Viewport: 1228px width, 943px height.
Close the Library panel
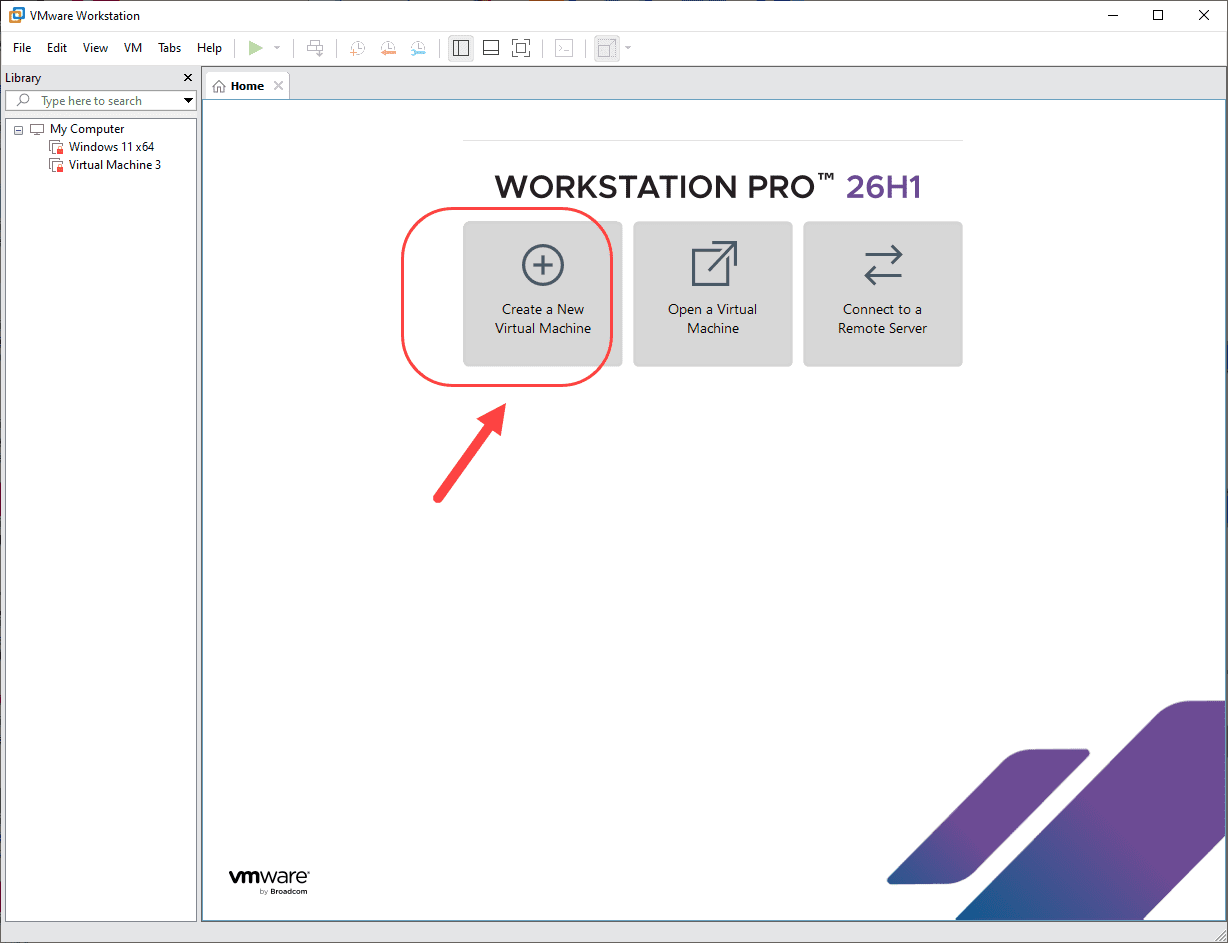188,78
